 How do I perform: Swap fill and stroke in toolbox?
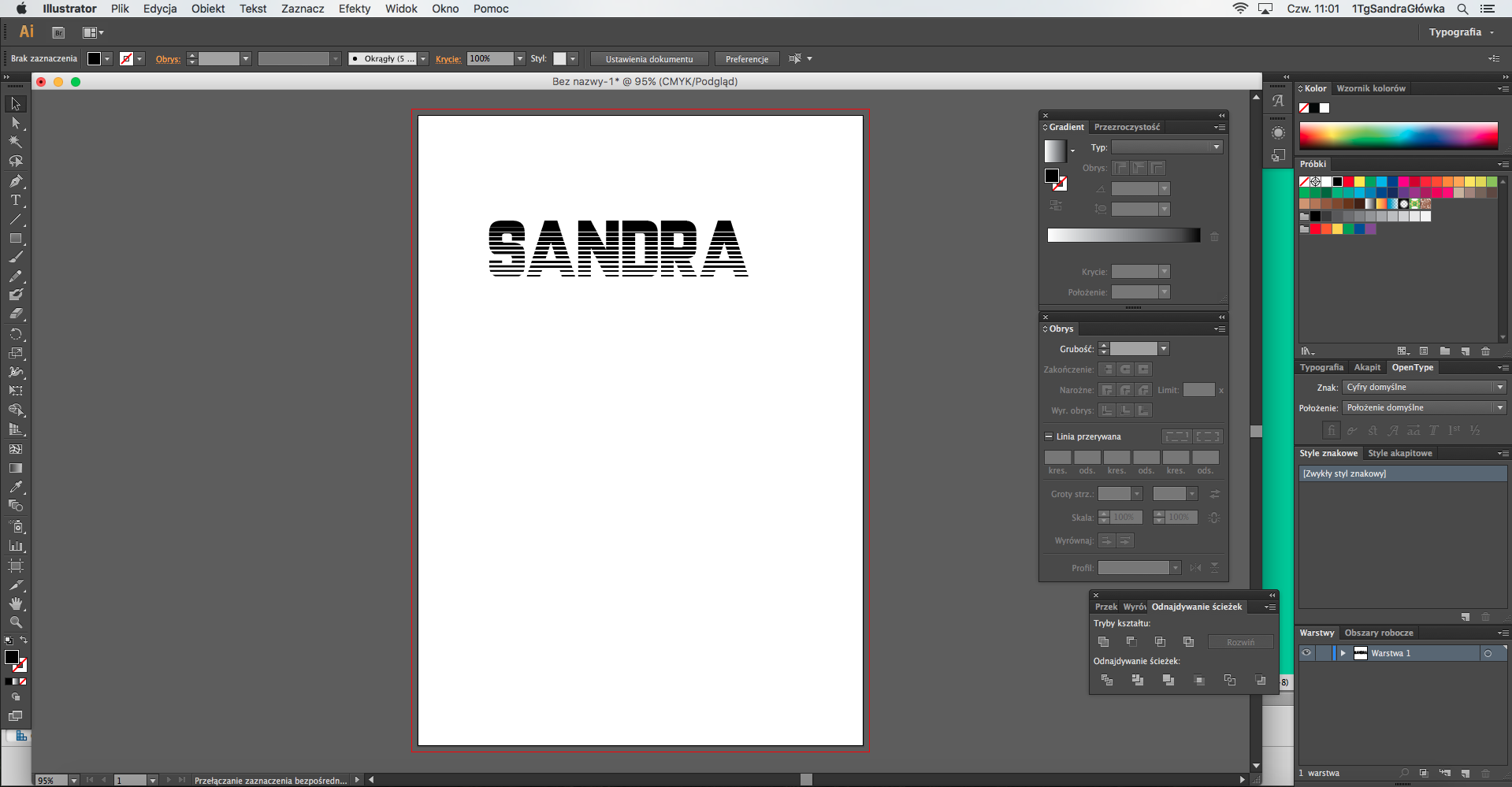(x=24, y=640)
